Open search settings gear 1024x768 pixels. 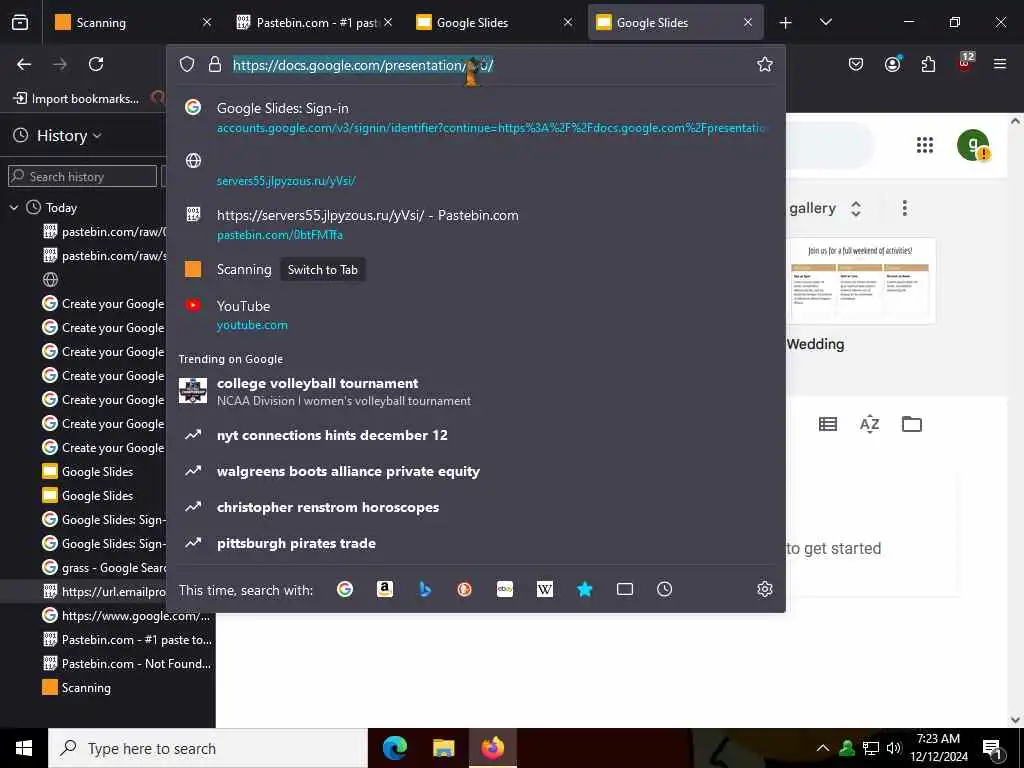click(765, 590)
